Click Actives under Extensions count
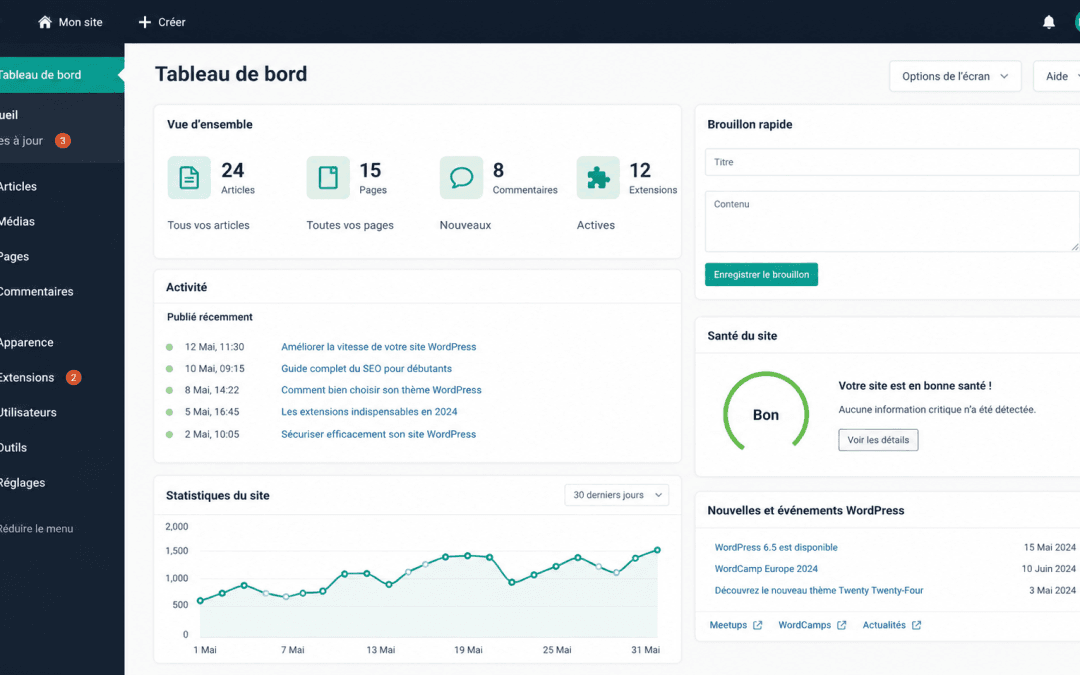Viewport: 1080px width, 675px height. point(596,225)
